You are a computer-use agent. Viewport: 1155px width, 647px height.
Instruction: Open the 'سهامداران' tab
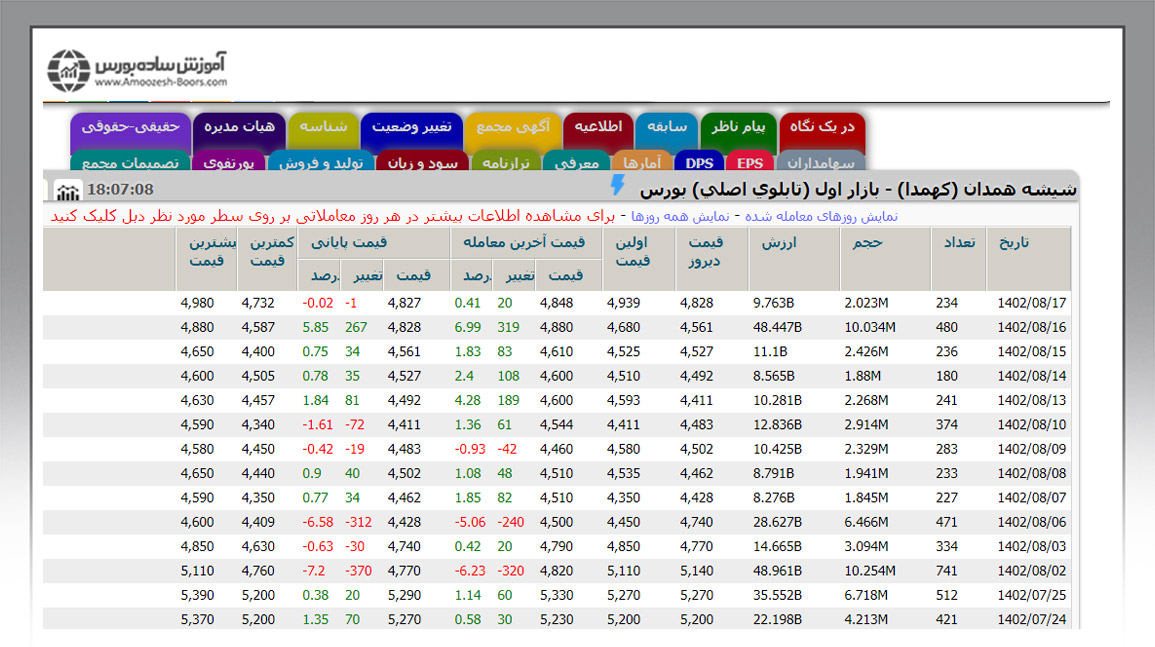820,163
